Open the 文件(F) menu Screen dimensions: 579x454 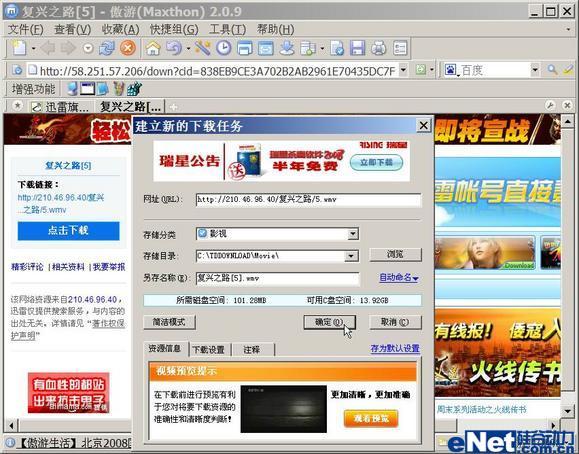25,29
